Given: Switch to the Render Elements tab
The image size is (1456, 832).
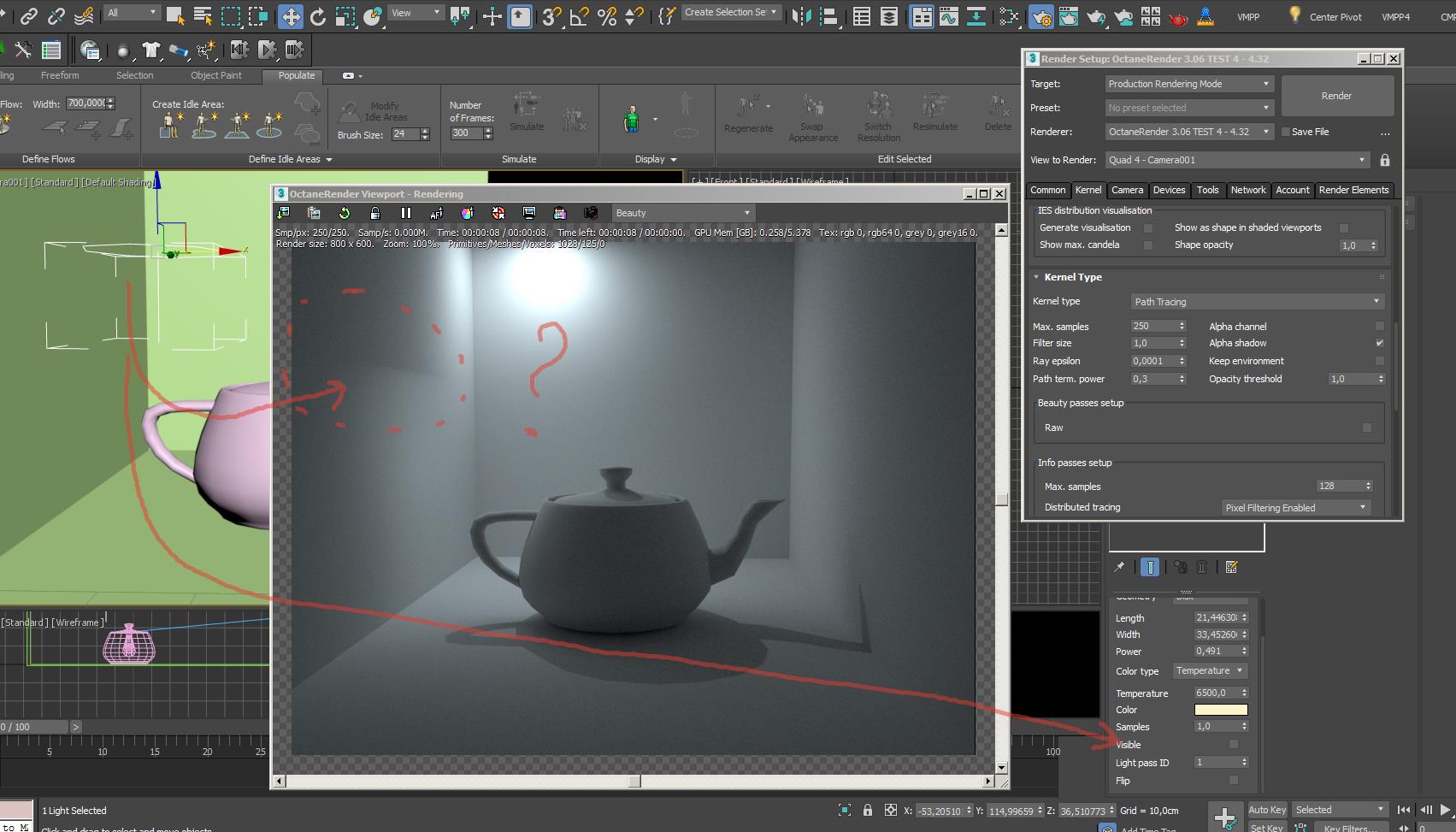Looking at the screenshot, I should coord(1353,190).
